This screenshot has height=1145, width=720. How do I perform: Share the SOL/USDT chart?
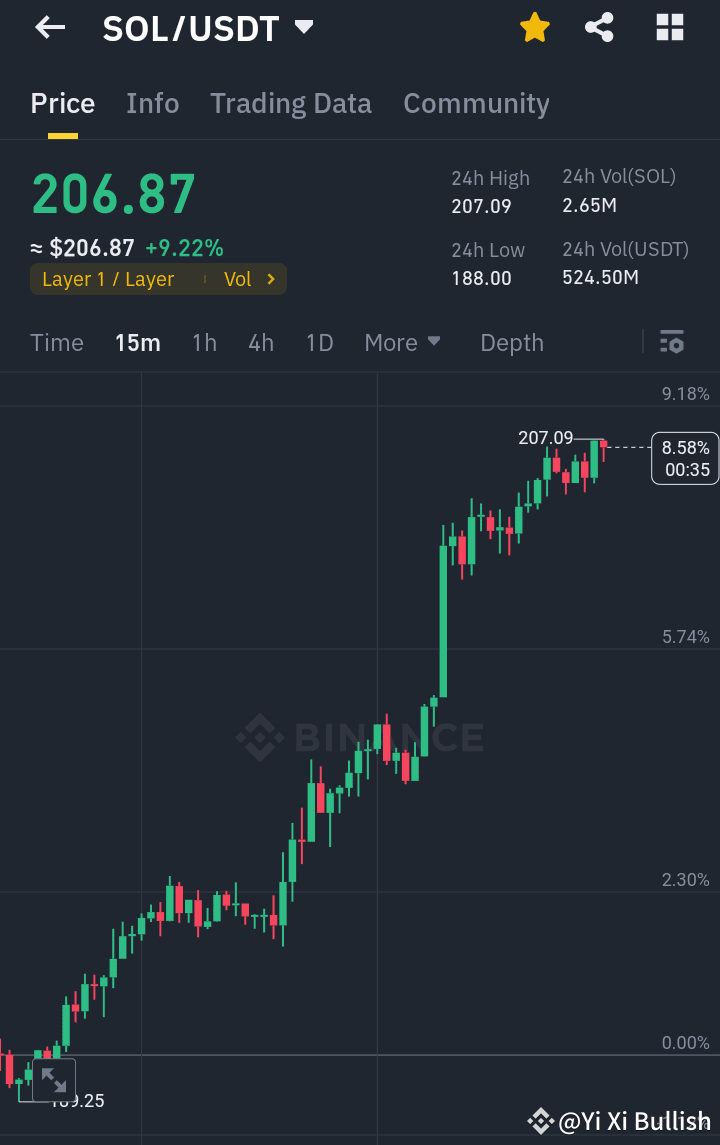click(599, 27)
